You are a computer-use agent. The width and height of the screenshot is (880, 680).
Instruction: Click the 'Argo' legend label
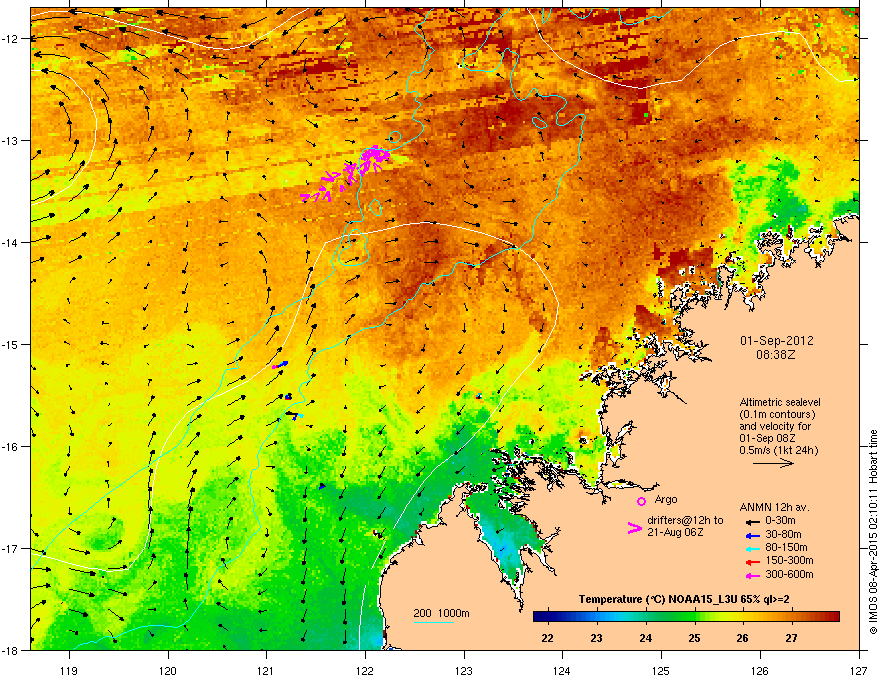pyautogui.click(x=666, y=499)
